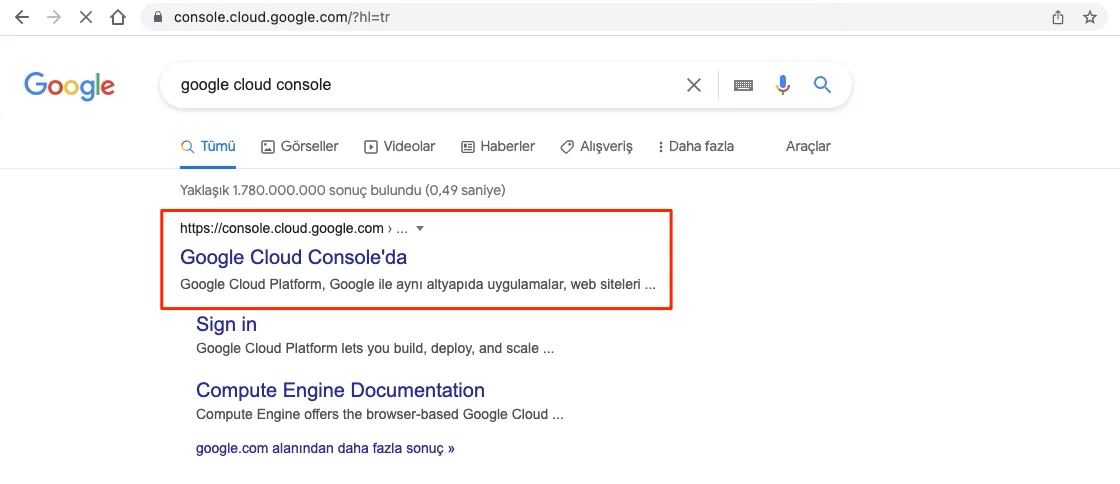
Task: Click the snippet Google Cloud Platform lets you build
Action: pos(375,350)
